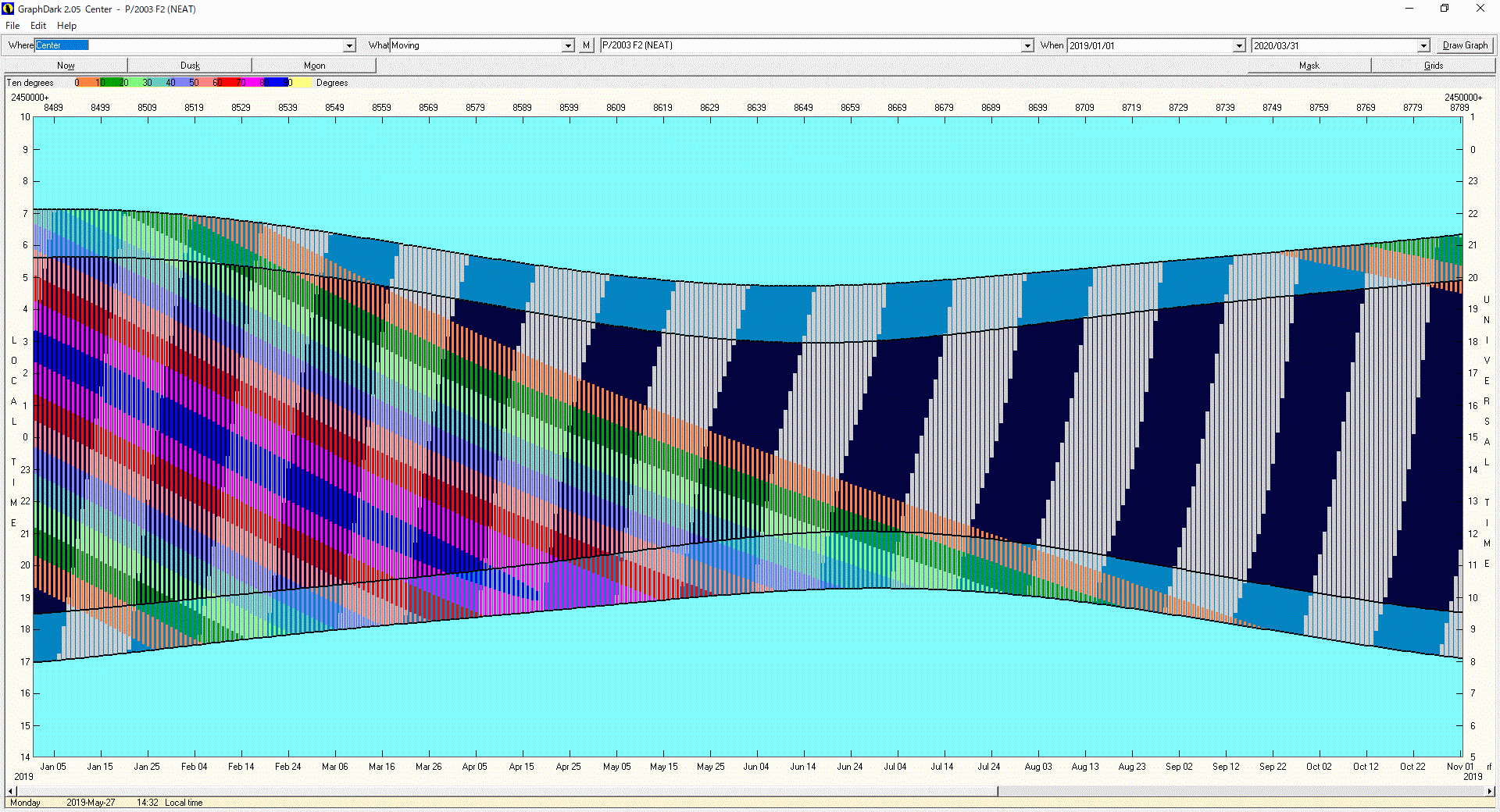Click the '8489' Julian date label
This screenshot has width=1500, height=812.
tap(54, 108)
